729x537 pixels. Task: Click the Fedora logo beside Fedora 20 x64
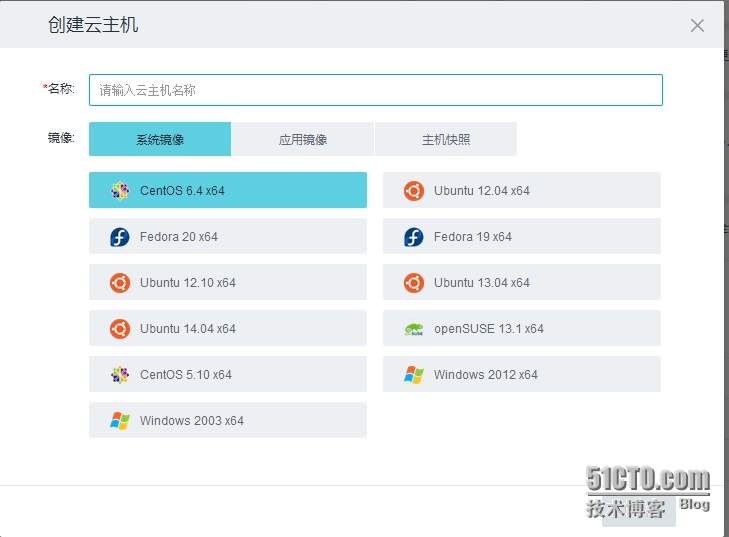119,237
